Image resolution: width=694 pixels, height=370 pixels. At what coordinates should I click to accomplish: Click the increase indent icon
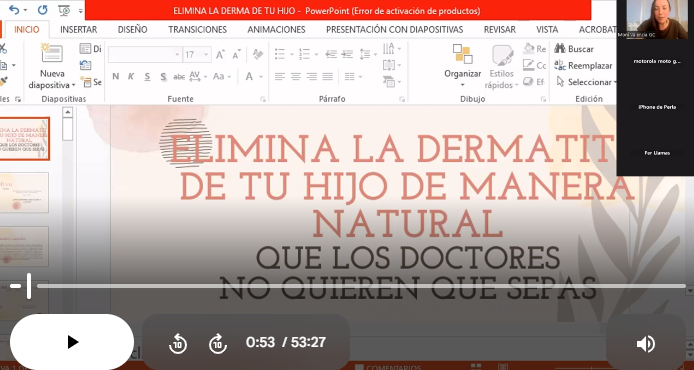pos(347,54)
